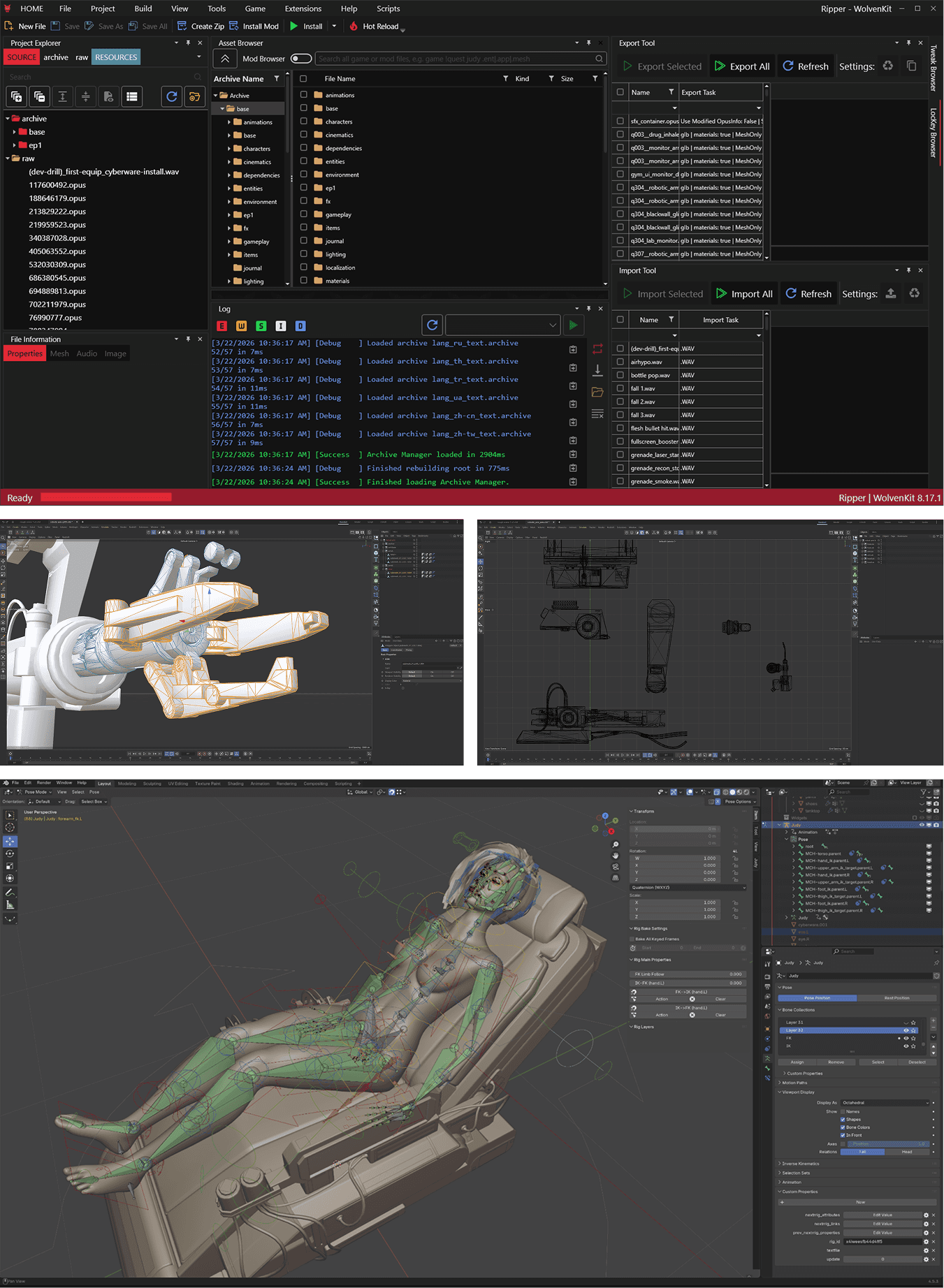Viewport: 944px width, 1288px height.
Task: Open the Project menu
Action: [x=103, y=8]
